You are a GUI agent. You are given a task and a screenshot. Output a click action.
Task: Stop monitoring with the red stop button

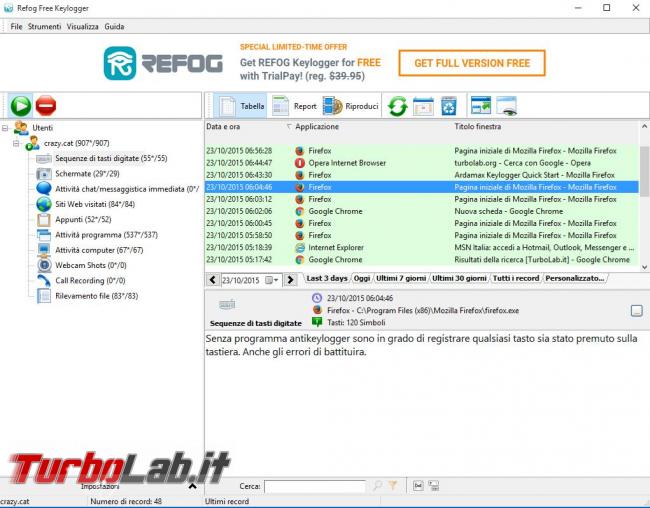(x=46, y=106)
